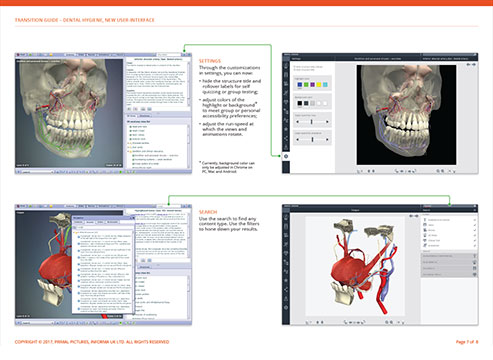Uncheck the topmost search filter checkmark

(x=474, y=220)
